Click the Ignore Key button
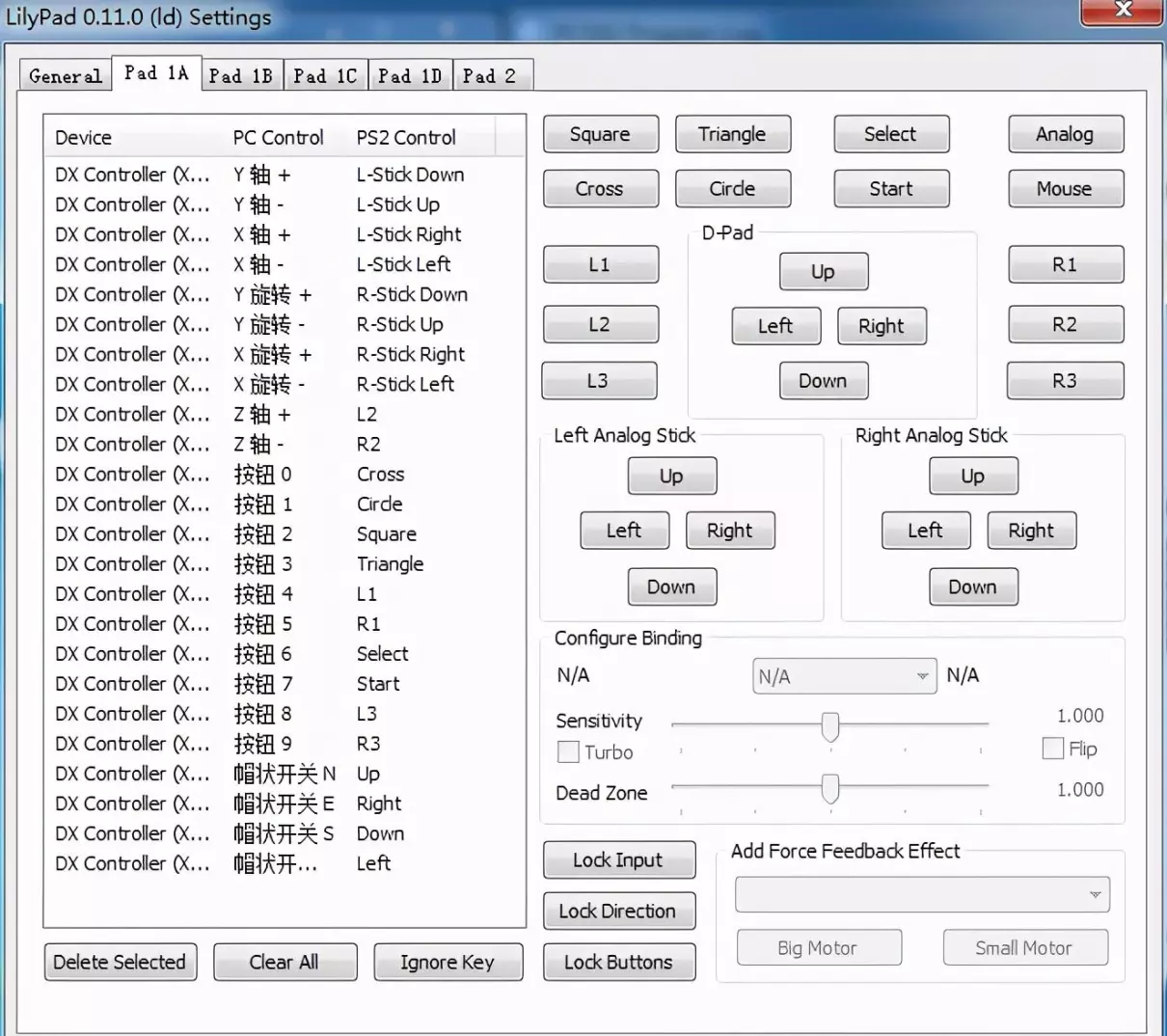This screenshot has width=1167, height=1036. tap(448, 962)
